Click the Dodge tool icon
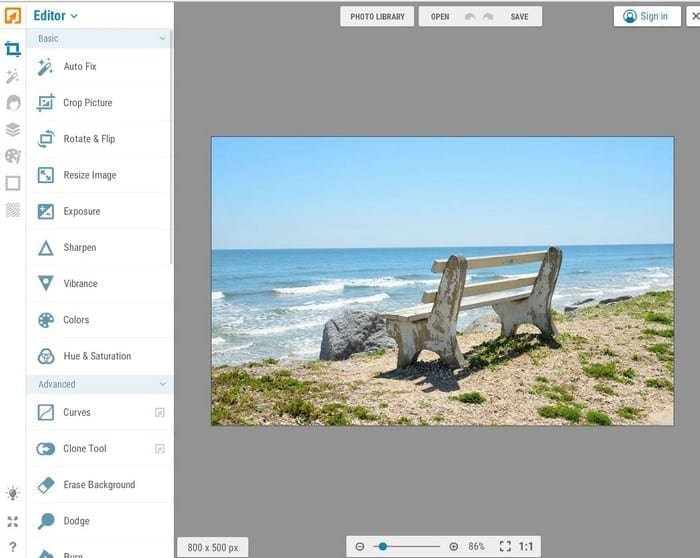The height and width of the screenshot is (558, 700). (46, 521)
